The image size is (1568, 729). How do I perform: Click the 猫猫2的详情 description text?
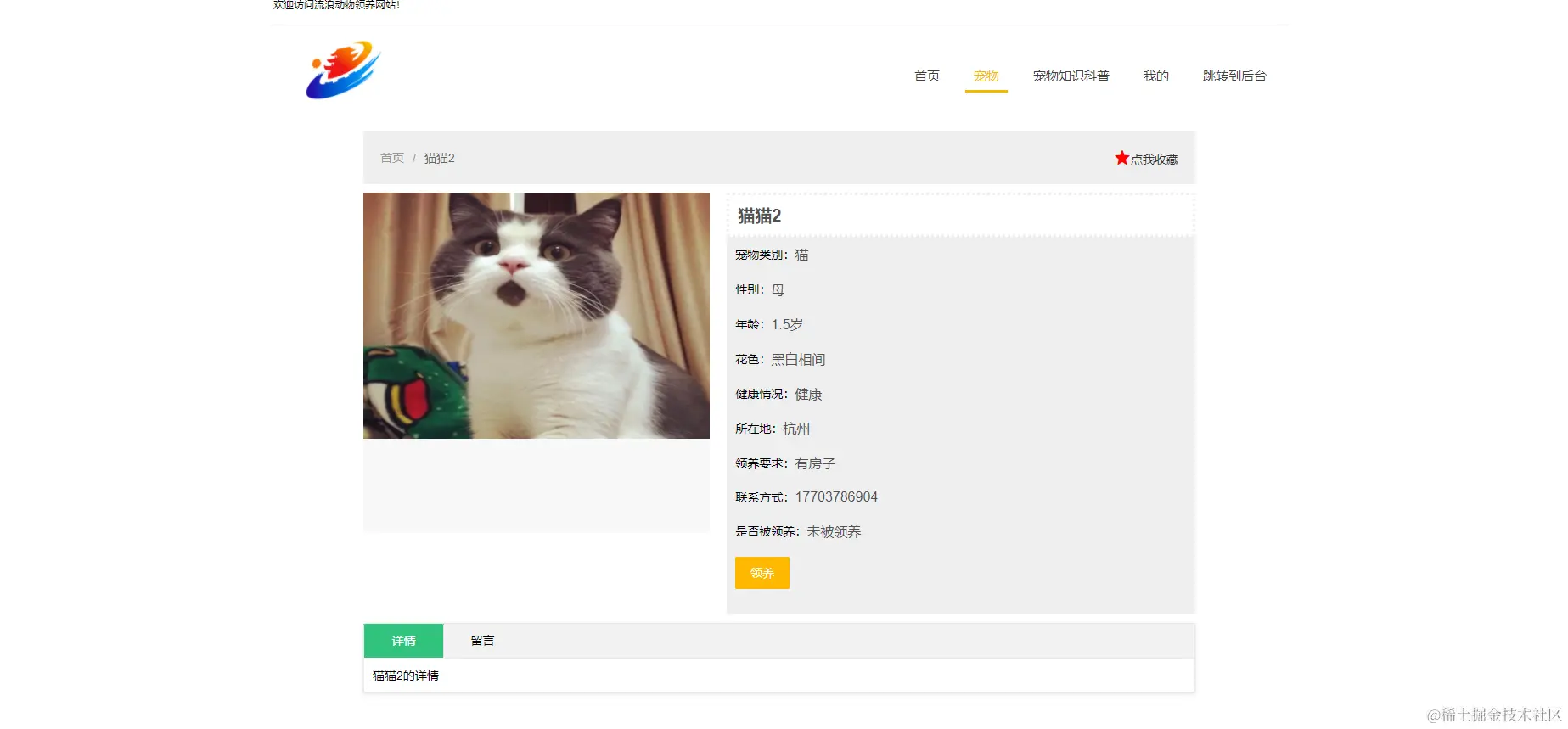tap(406, 676)
